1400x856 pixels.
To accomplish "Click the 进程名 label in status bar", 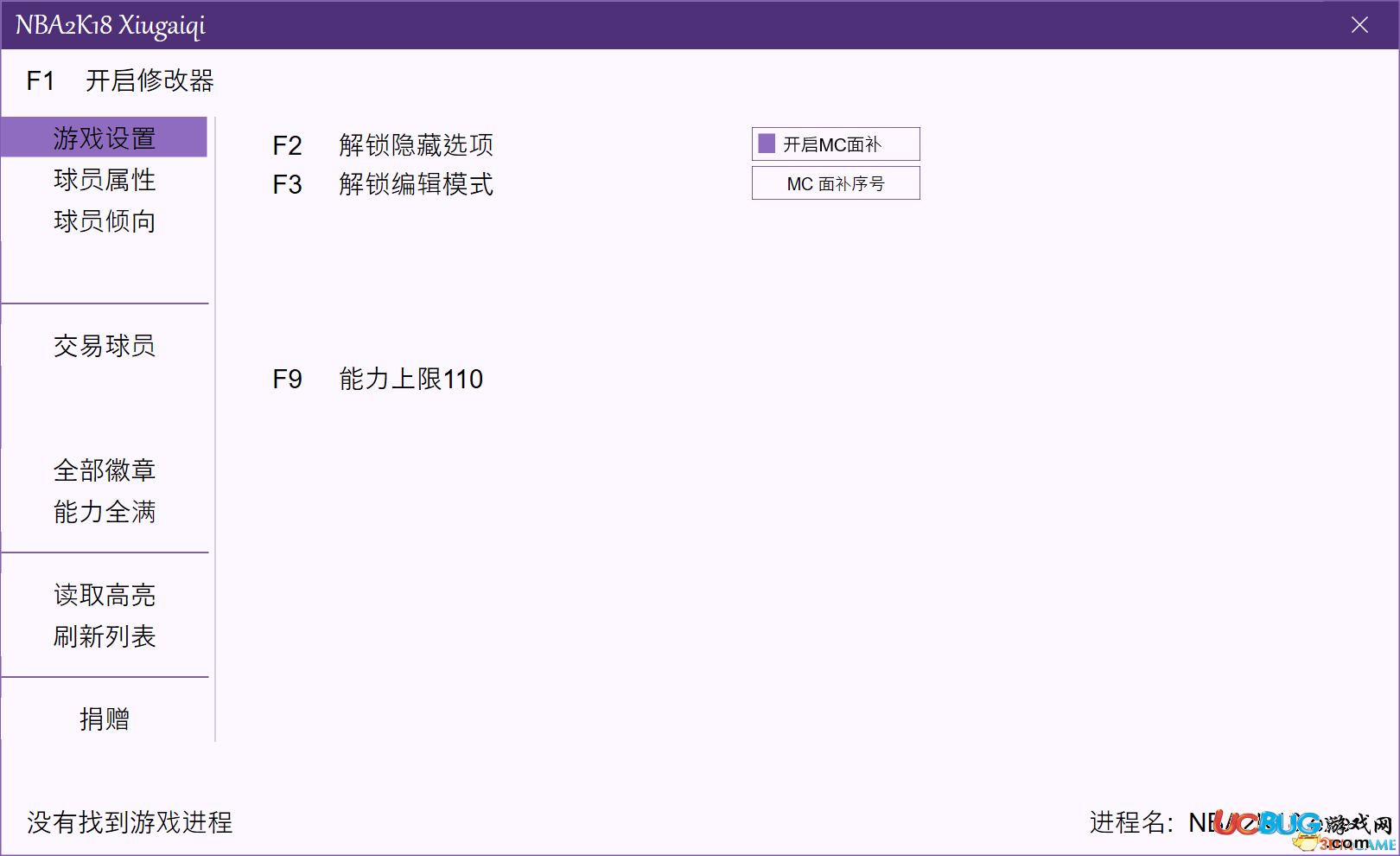I will point(1131,822).
